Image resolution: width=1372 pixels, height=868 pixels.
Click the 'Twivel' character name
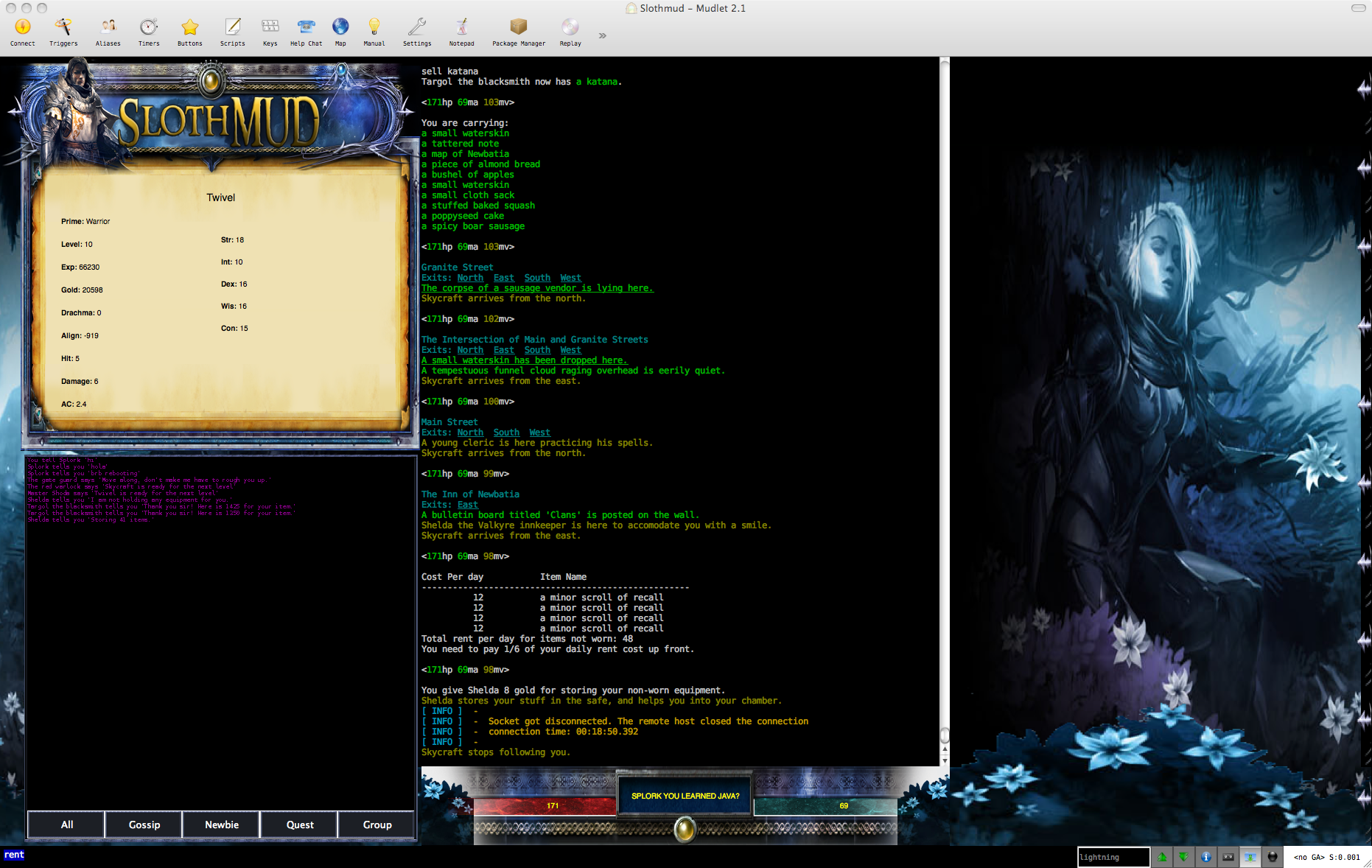[221, 197]
